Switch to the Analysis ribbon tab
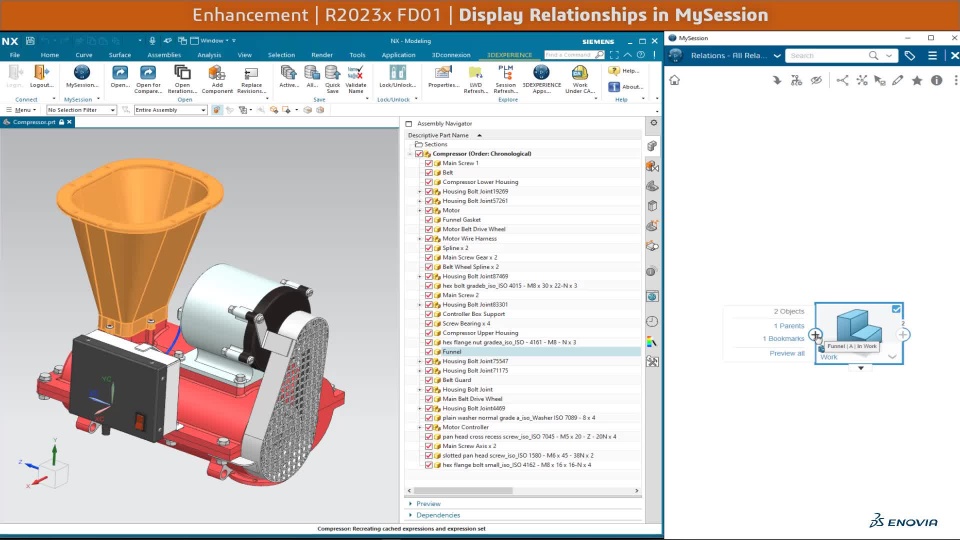 pyautogui.click(x=209, y=55)
